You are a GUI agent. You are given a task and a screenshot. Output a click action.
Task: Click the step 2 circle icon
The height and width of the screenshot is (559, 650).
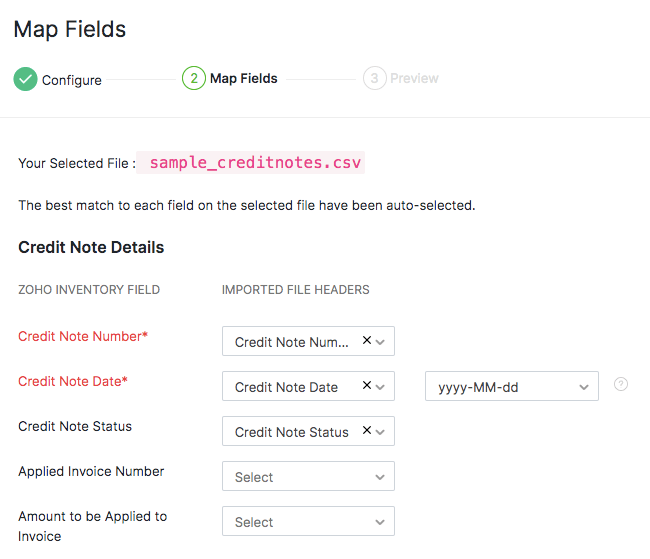pyautogui.click(x=194, y=78)
